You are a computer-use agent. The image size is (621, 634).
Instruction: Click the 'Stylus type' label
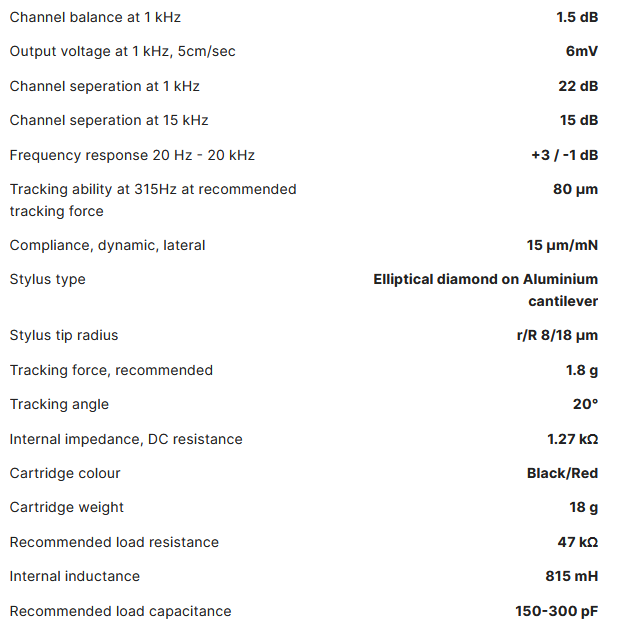(48, 279)
